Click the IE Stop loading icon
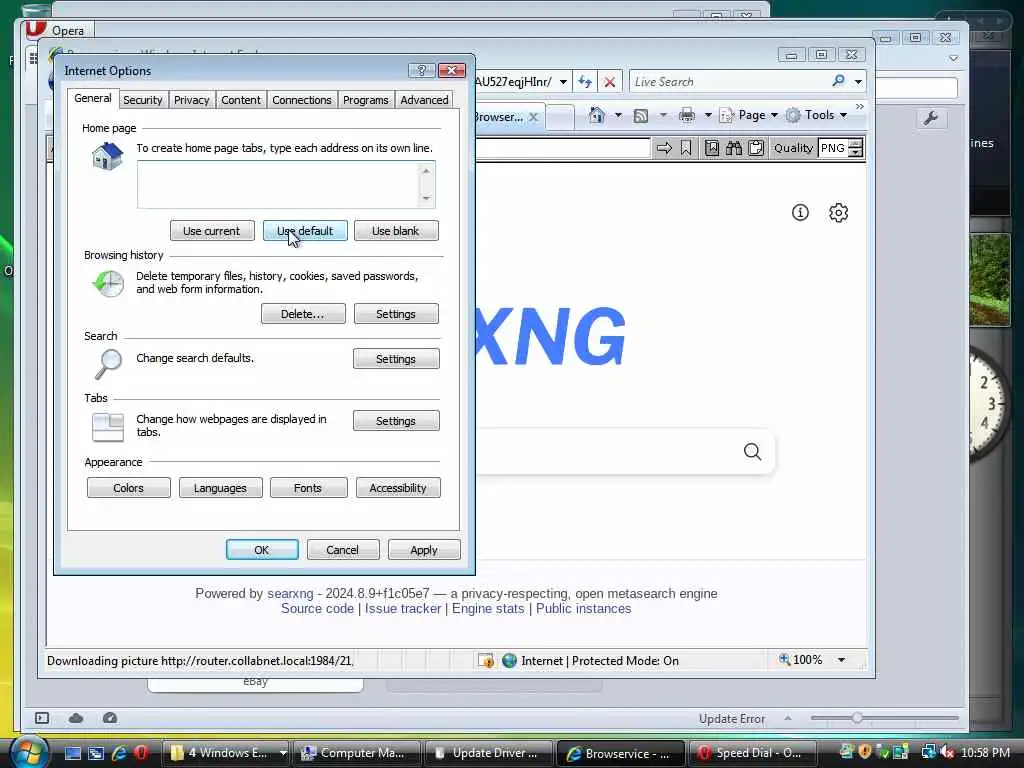 pyautogui.click(x=609, y=82)
